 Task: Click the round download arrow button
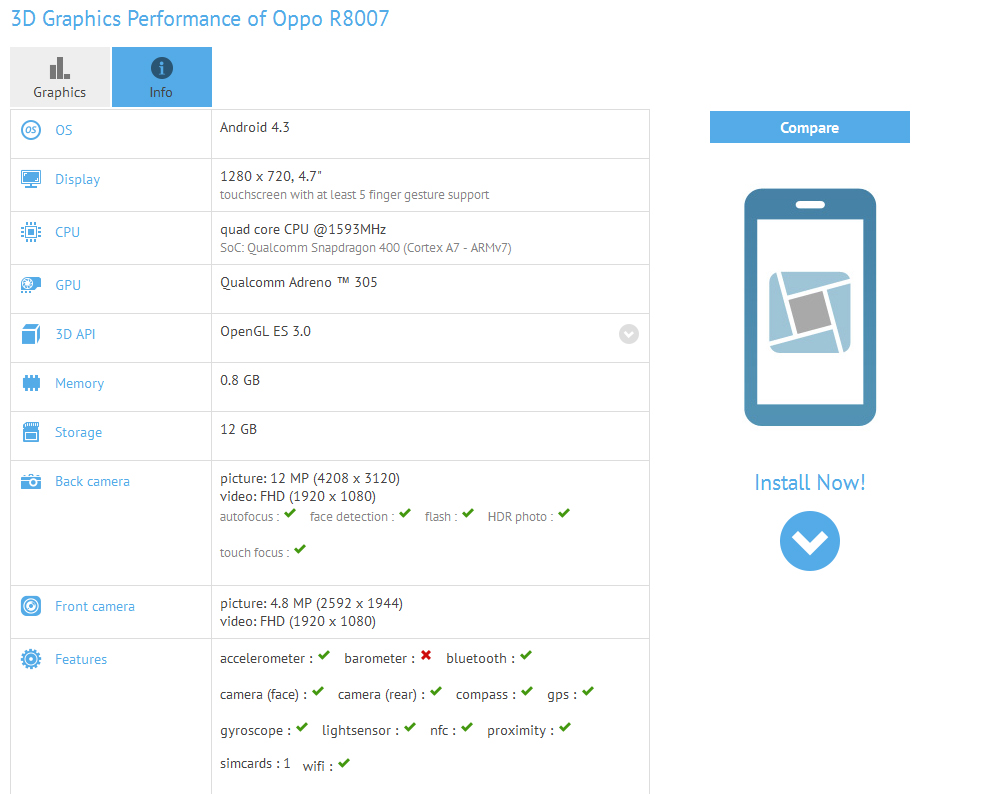810,541
